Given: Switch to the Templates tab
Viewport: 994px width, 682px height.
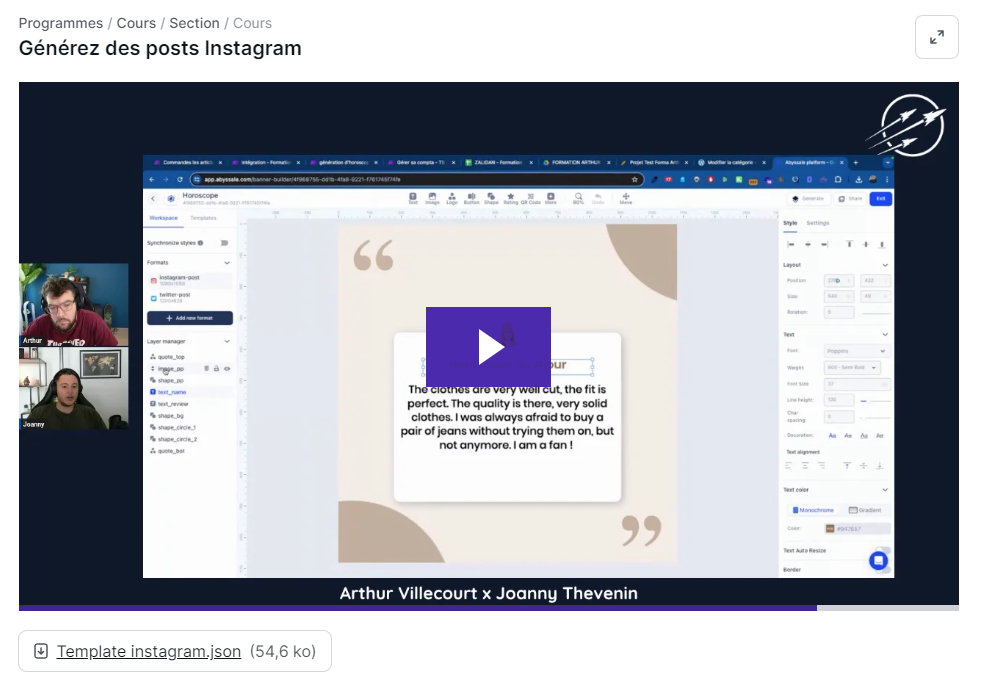Looking at the screenshot, I should point(203,218).
